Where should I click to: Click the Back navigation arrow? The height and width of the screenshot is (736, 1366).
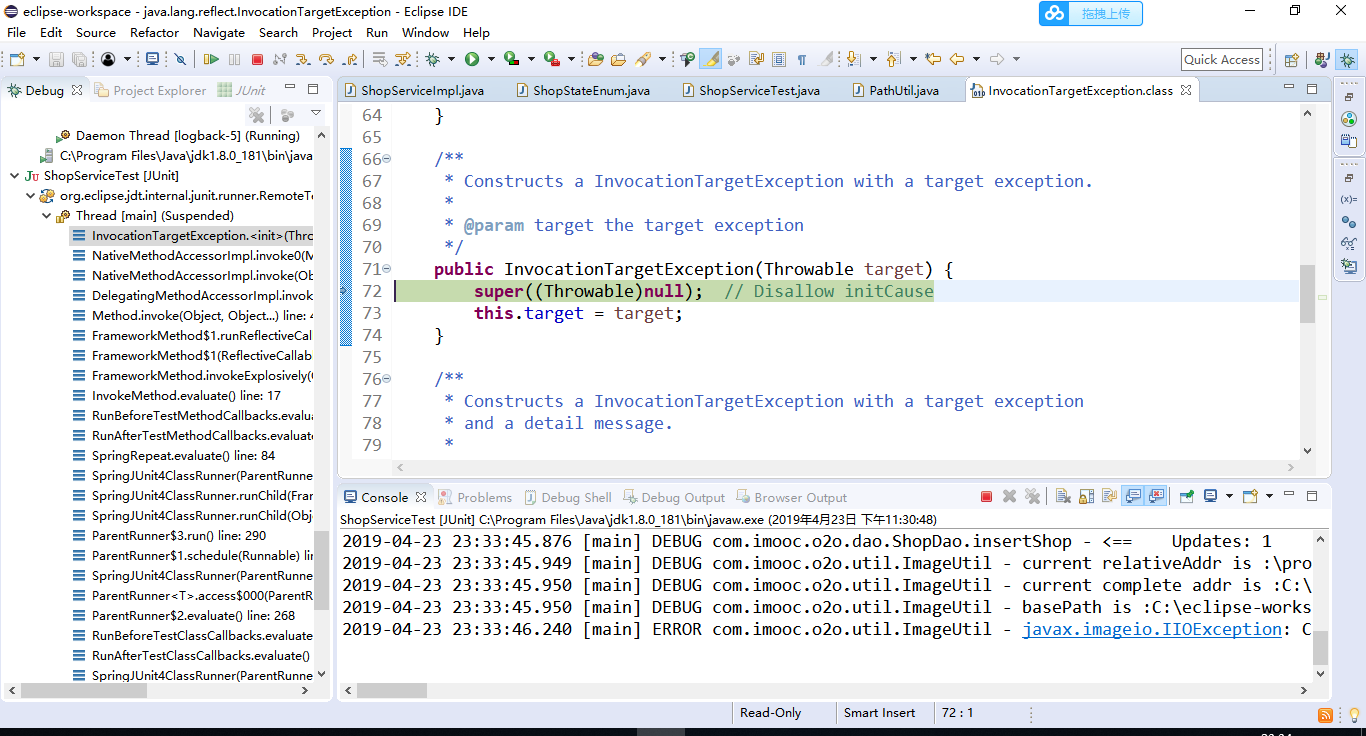[957, 59]
